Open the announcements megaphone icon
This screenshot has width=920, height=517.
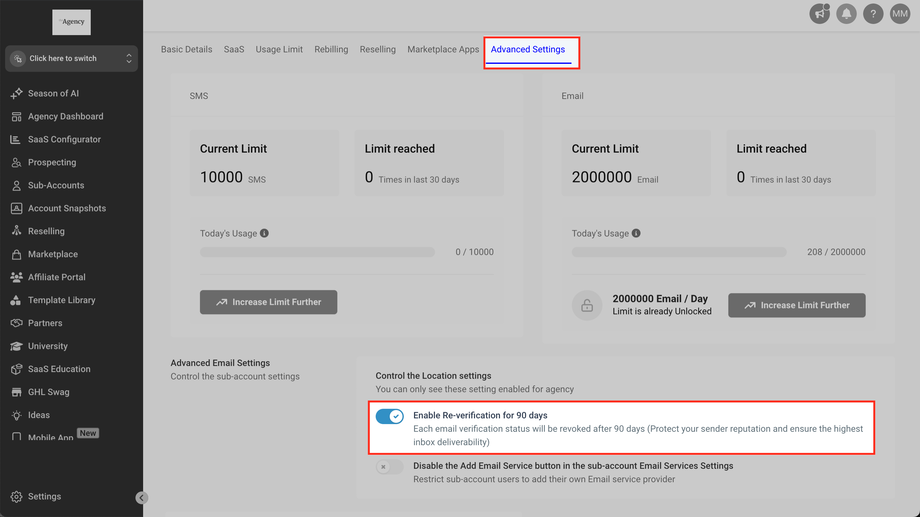[x=820, y=13]
